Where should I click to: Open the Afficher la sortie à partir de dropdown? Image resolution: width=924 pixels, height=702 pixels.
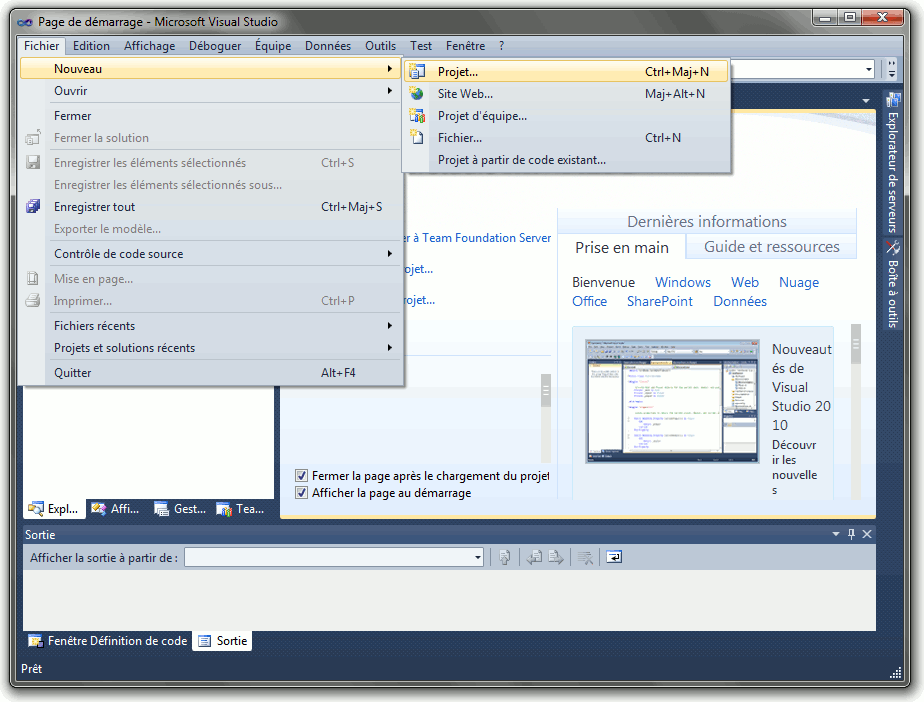477,557
